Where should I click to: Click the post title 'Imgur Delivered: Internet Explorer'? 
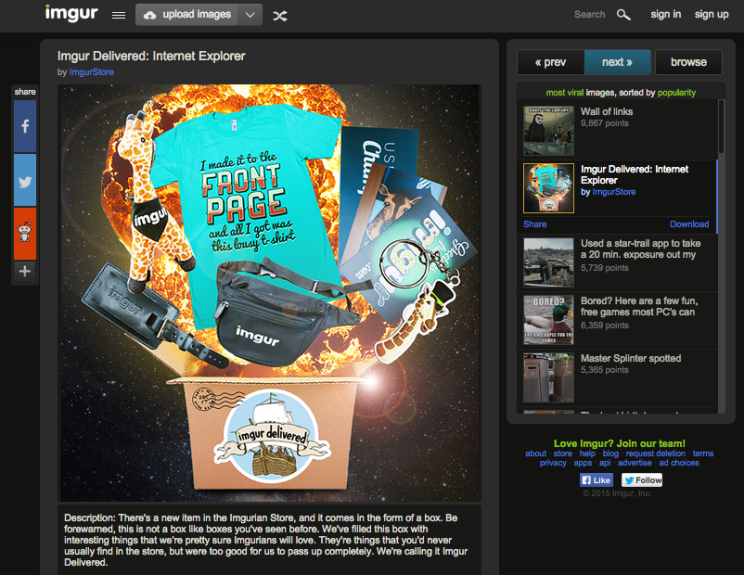pos(151,56)
